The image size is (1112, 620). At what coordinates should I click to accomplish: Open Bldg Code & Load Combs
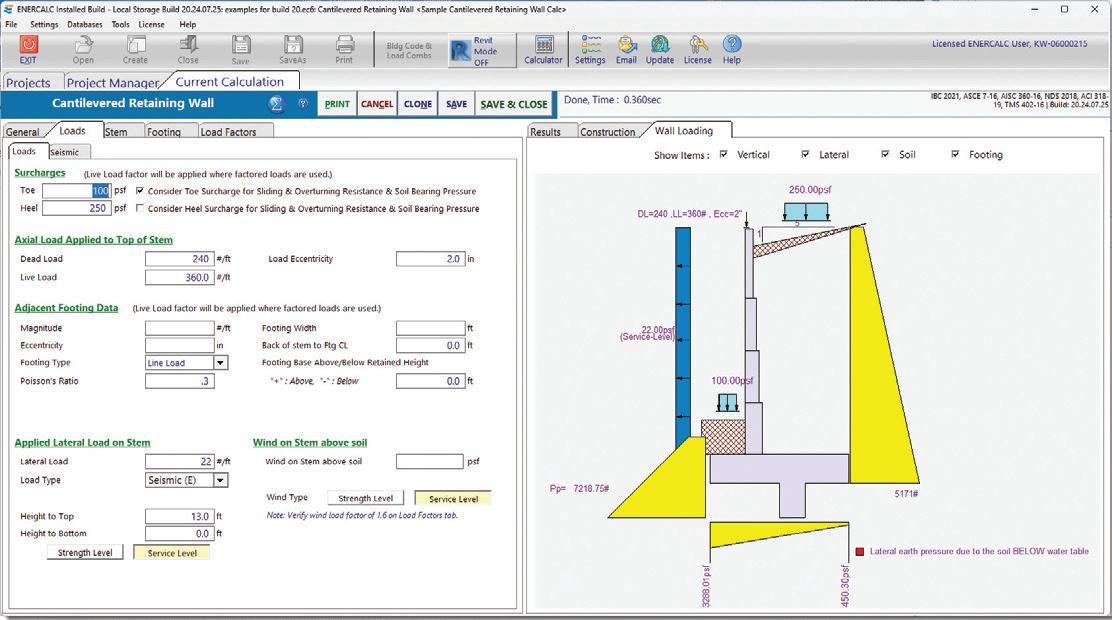pyautogui.click(x=409, y=50)
